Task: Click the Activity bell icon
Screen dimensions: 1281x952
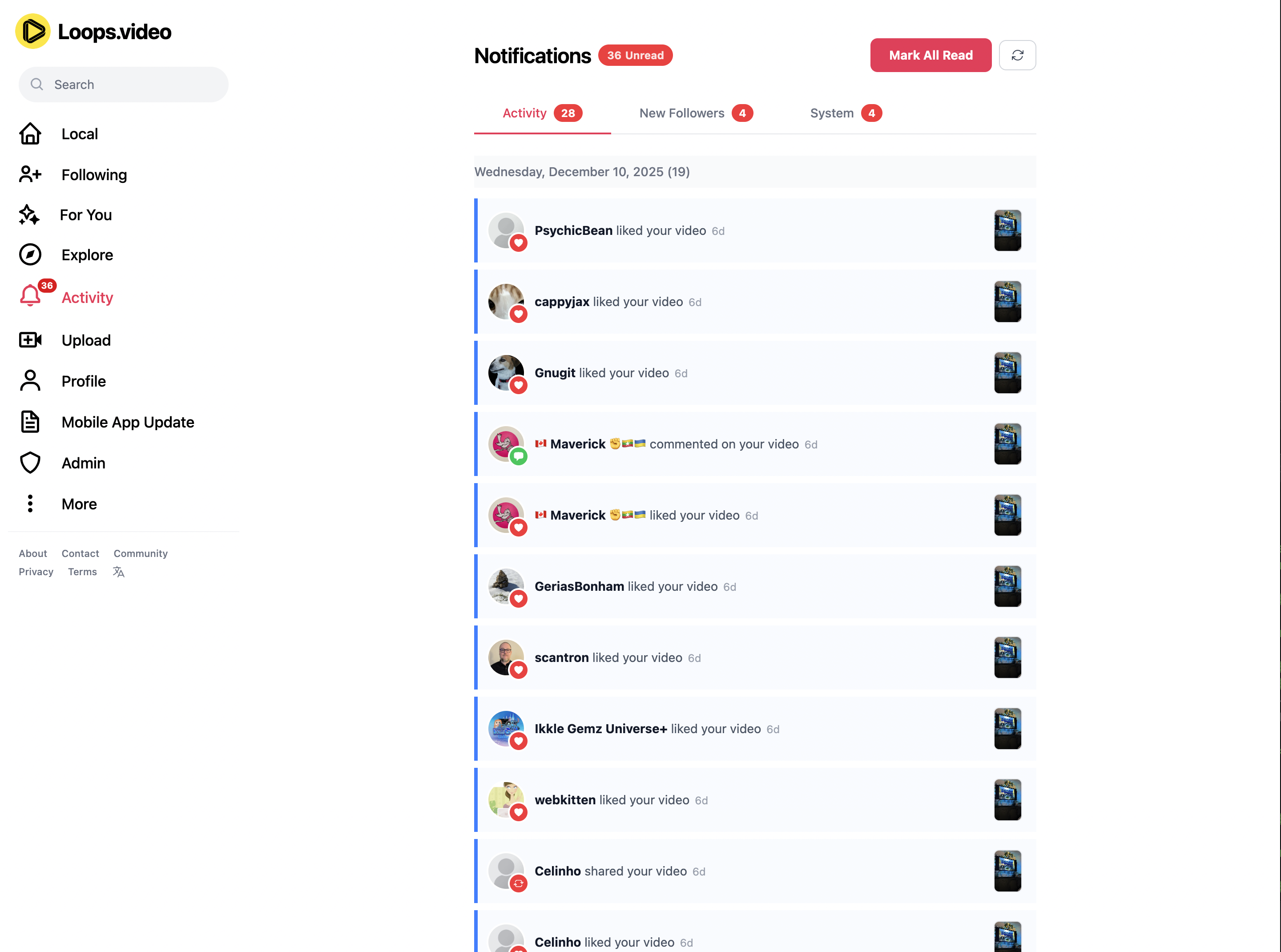Action: pyautogui.click(x=30, y=296)
